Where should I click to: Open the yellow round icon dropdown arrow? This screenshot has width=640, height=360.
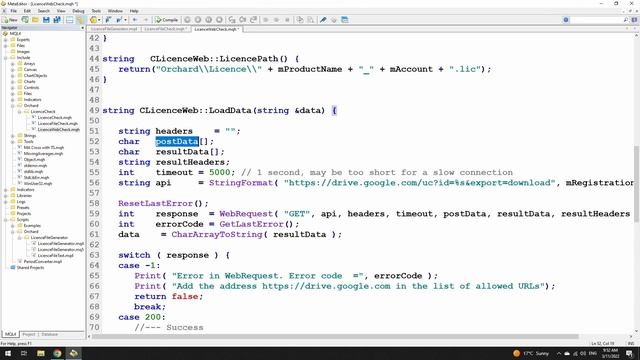click(100, 20)
